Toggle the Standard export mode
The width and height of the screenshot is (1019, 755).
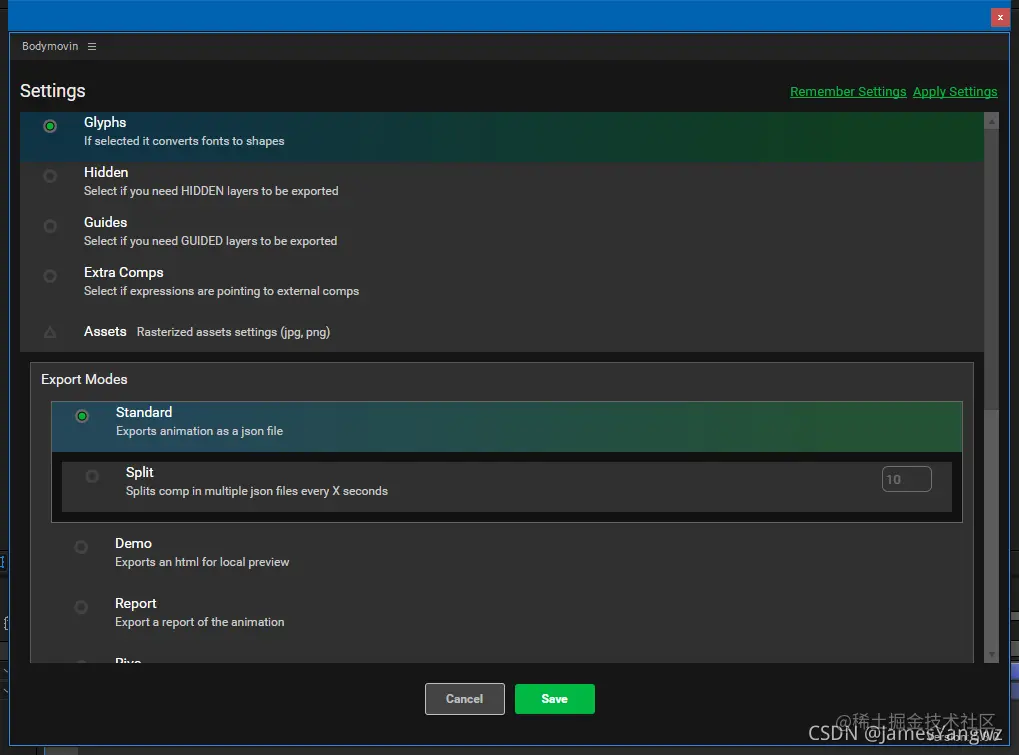pos(82,416)
